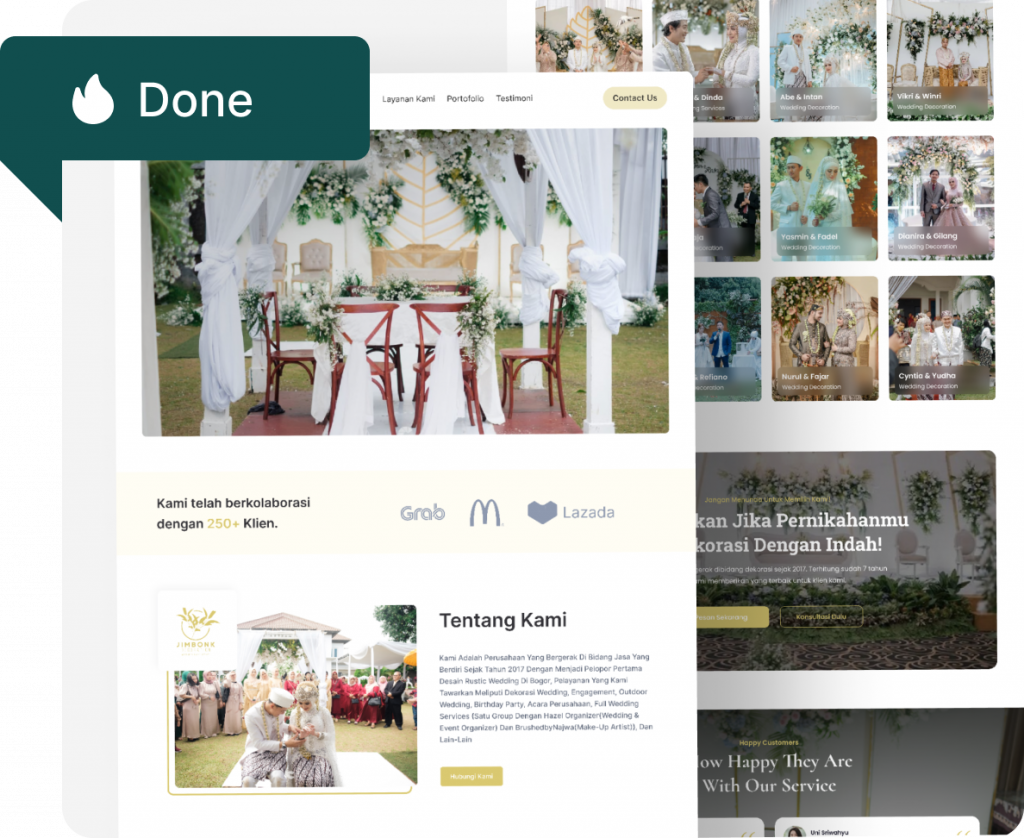1024x838 pixels.
Task: Open the Layanan Kami menu item
Action: [408, 98]
